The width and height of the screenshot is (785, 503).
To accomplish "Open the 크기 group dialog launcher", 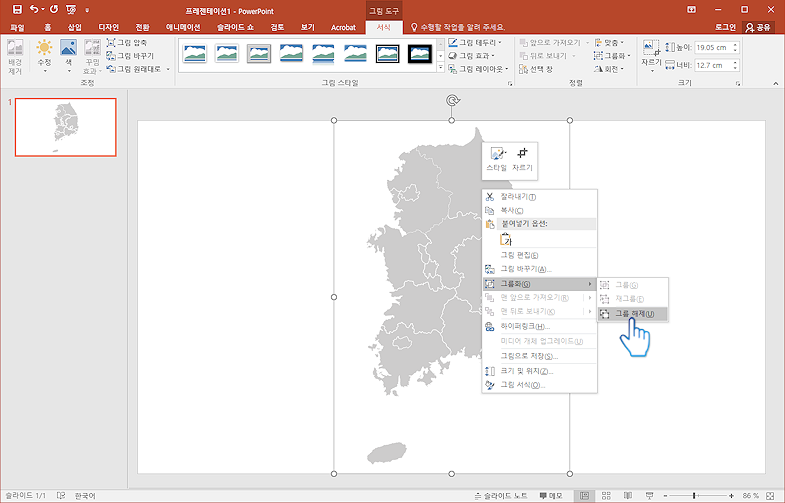I will point(738,84).
